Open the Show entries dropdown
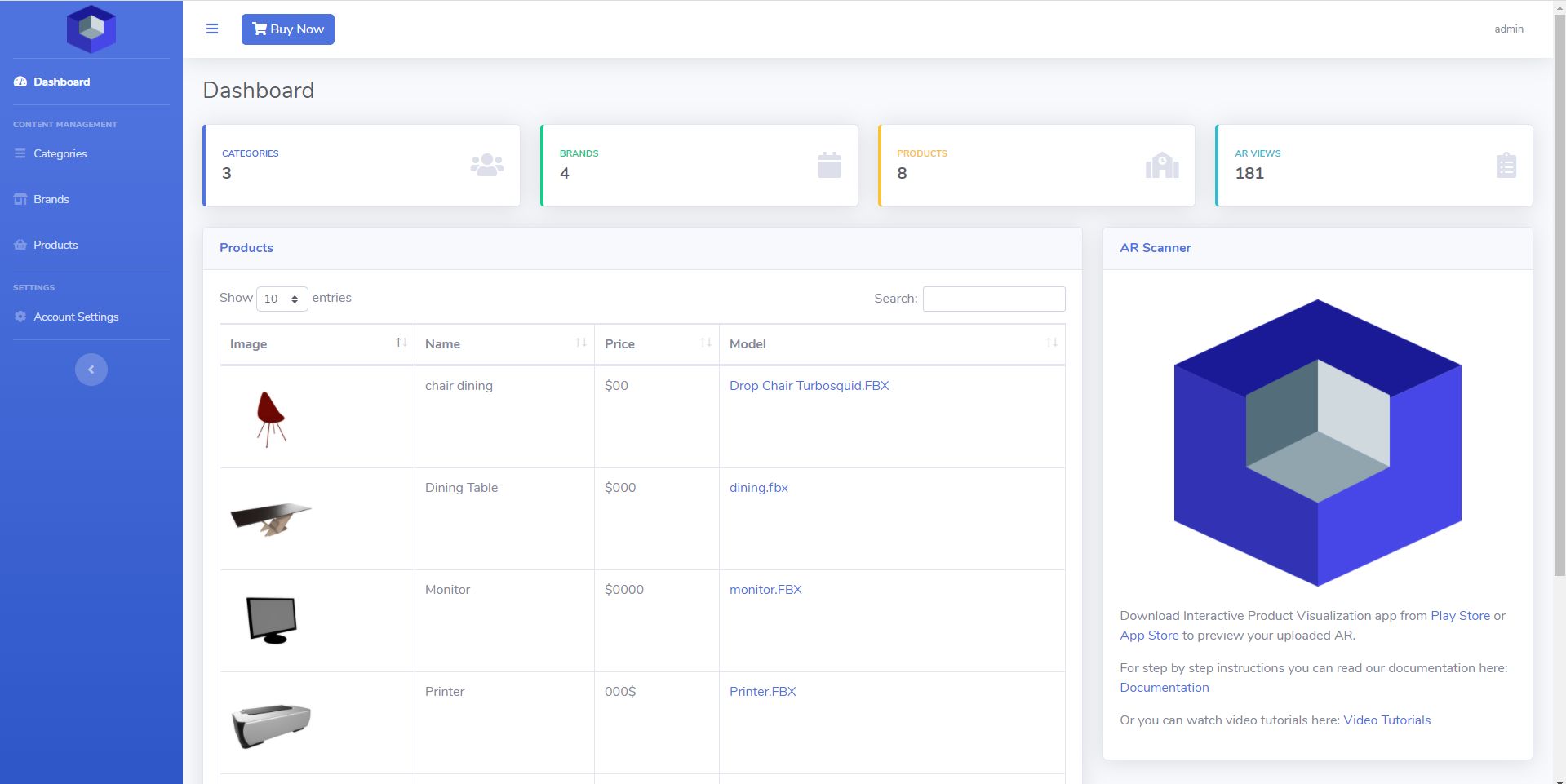1566x784 pixels. point(282,299)
